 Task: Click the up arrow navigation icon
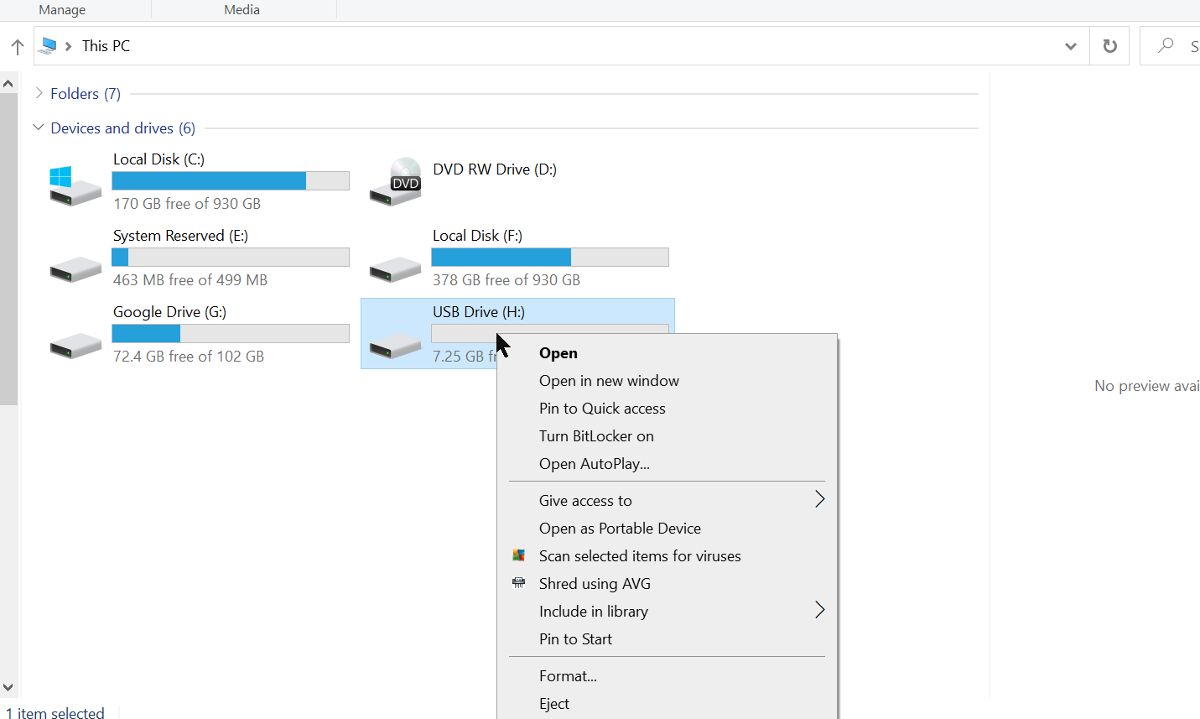click(x=17, y=46)
